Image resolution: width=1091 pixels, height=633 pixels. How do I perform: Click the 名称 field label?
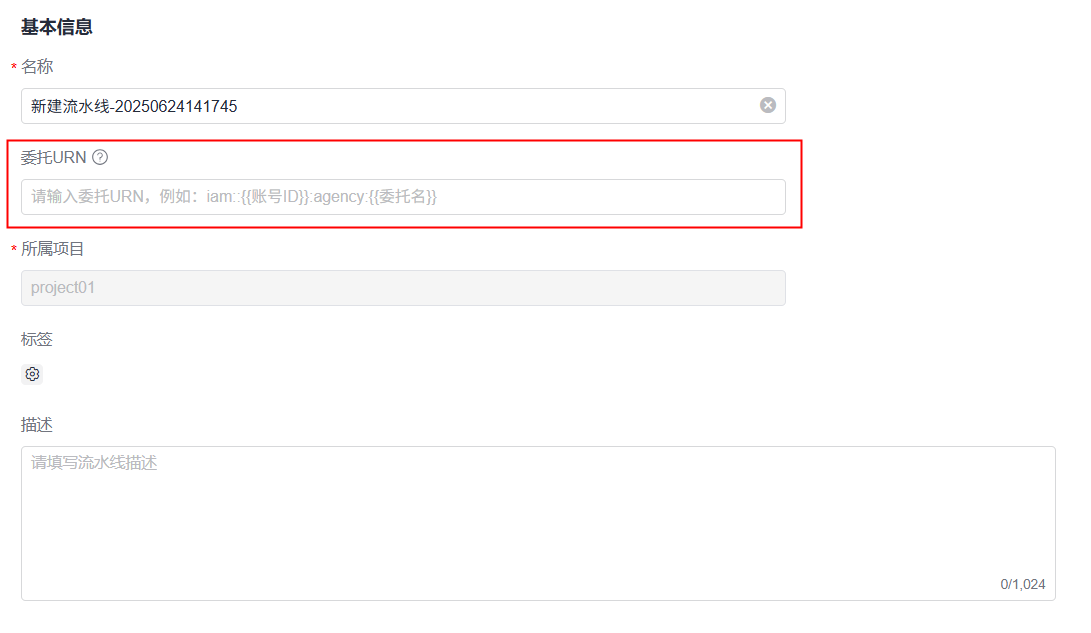(37, 67)
